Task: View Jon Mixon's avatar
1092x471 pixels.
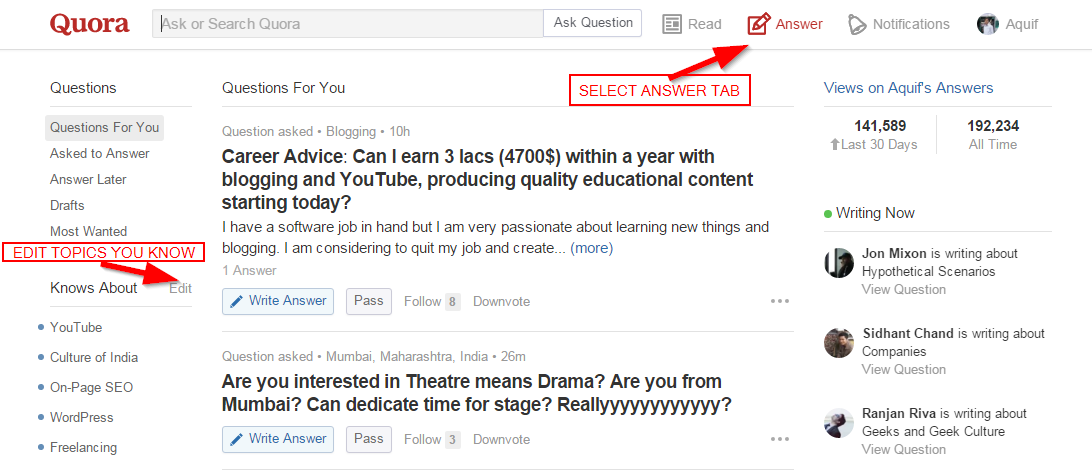Action: point(838,263)
